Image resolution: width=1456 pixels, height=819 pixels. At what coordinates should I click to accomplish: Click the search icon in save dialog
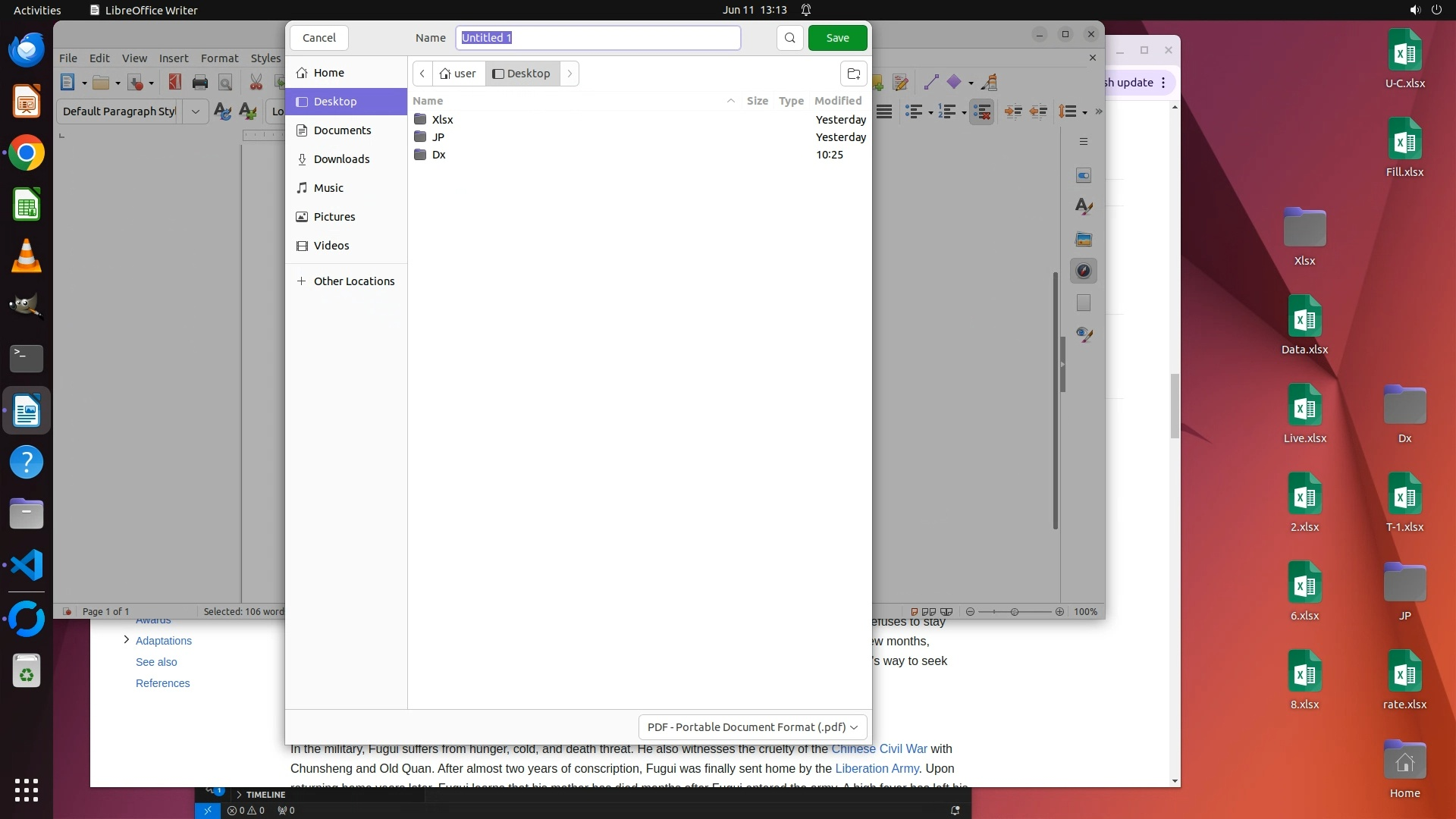pos(789,38)
